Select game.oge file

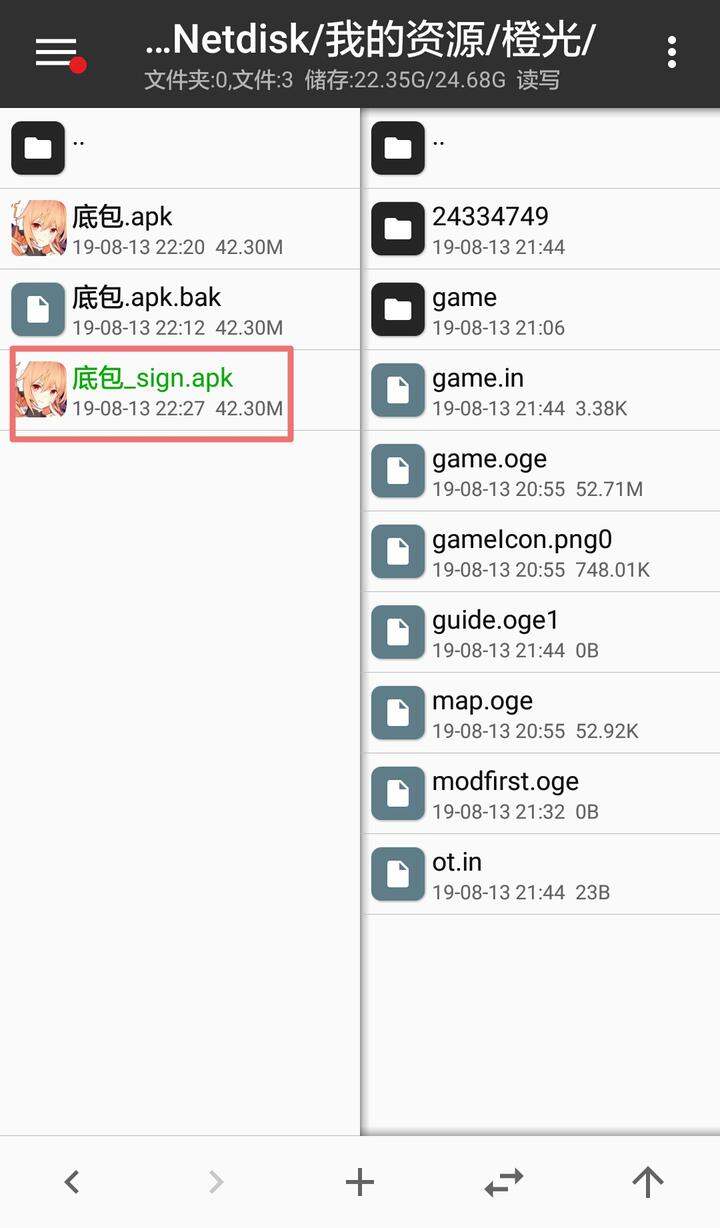(541, 472)
